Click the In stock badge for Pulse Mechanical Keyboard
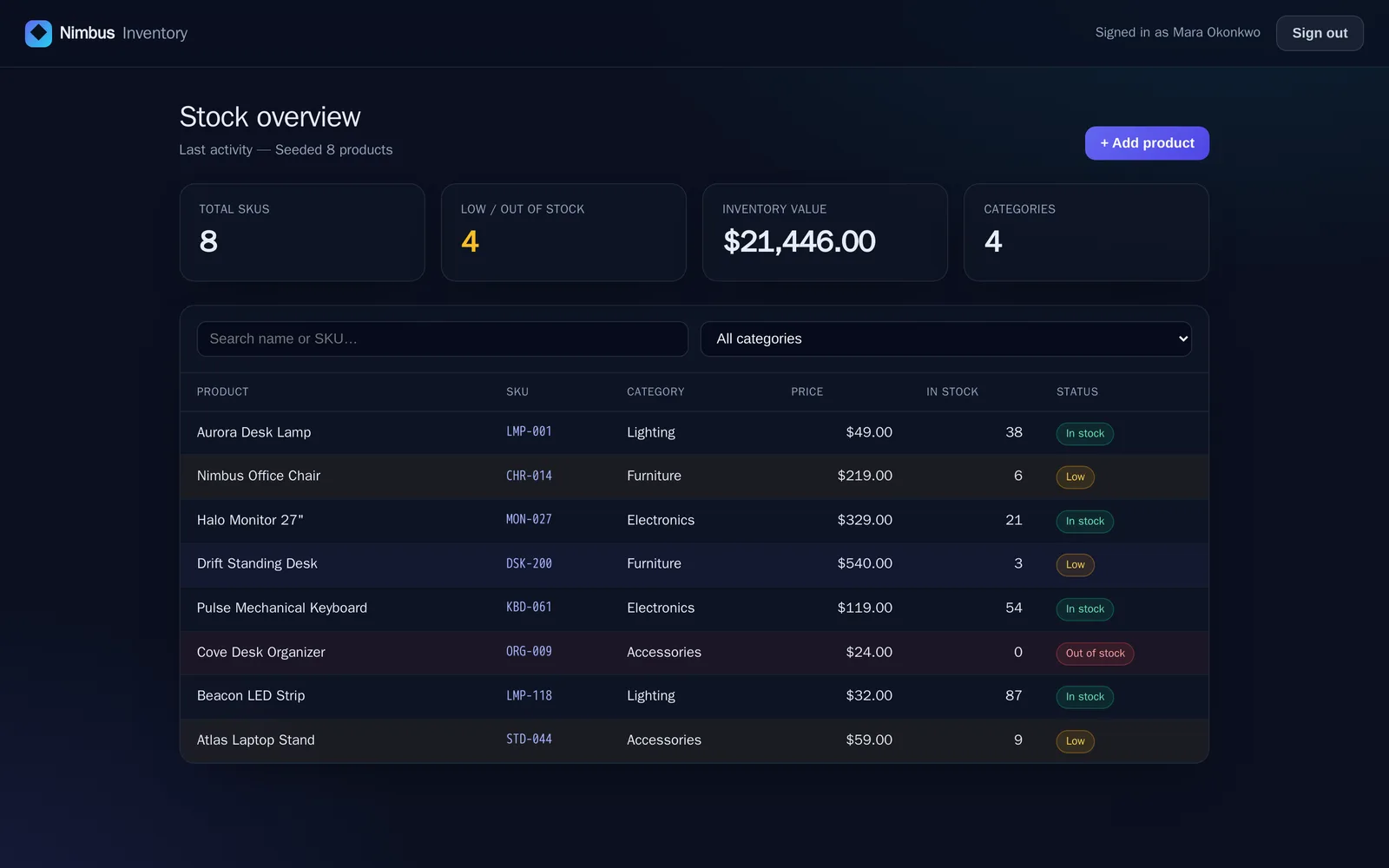Screen dimensions: 1389x868 1085,609
